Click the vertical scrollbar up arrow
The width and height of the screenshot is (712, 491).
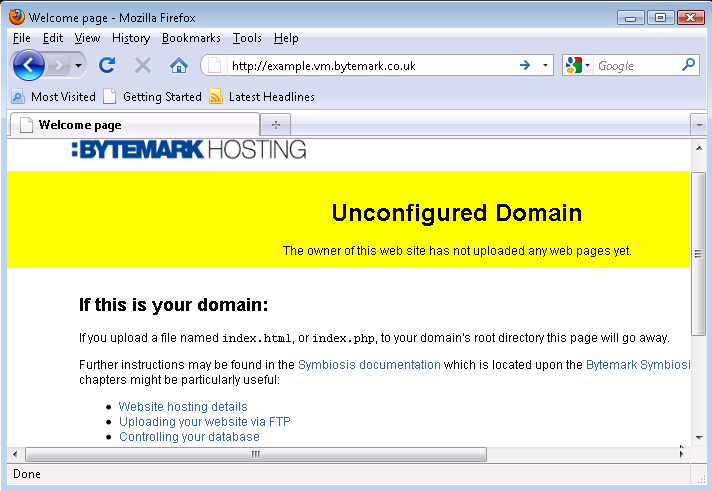[699, 148]
